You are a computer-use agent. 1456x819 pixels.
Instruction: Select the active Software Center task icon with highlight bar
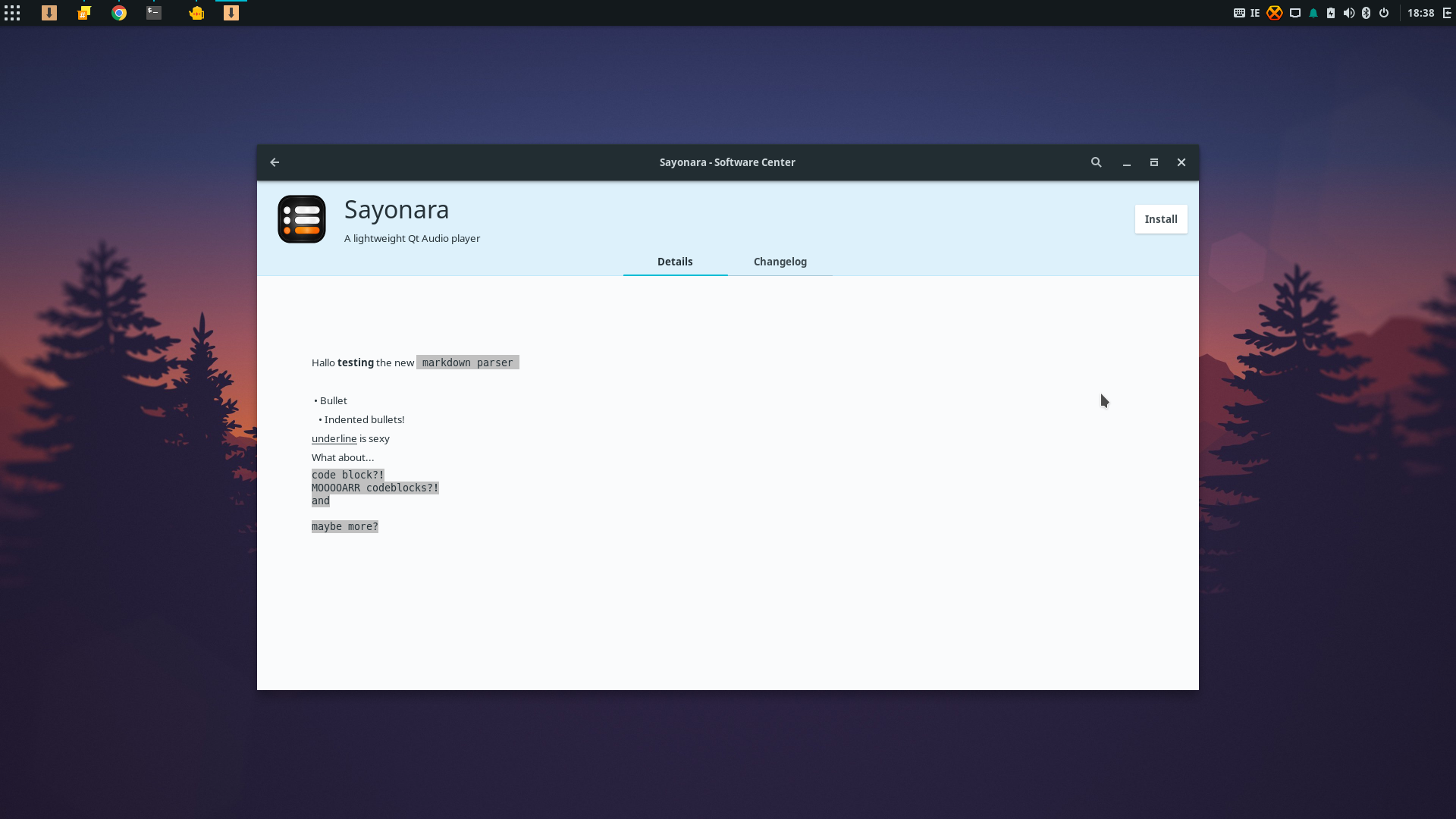coord(231,13)
